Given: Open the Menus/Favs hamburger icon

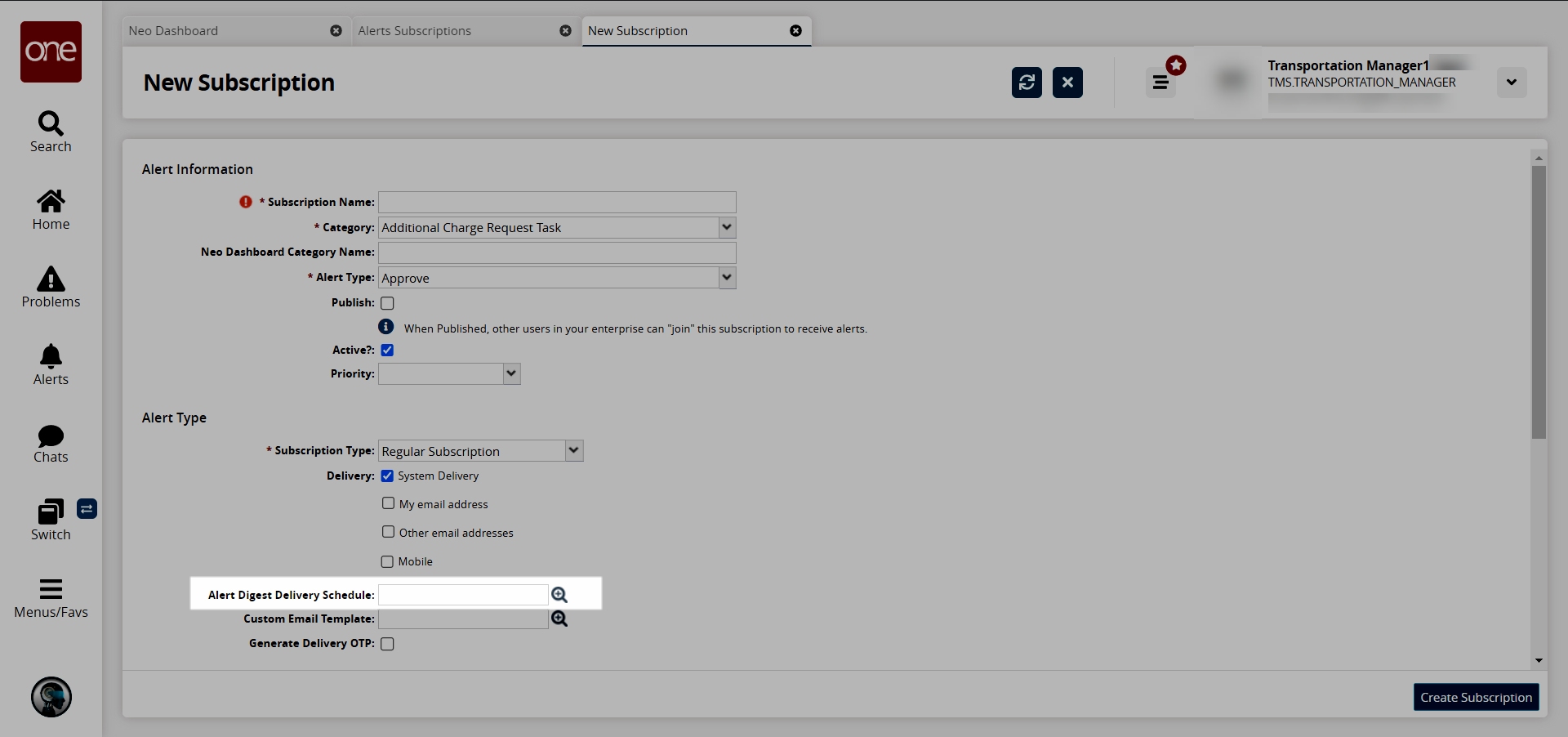Looking at the screenshot, I should click(51, 589).
